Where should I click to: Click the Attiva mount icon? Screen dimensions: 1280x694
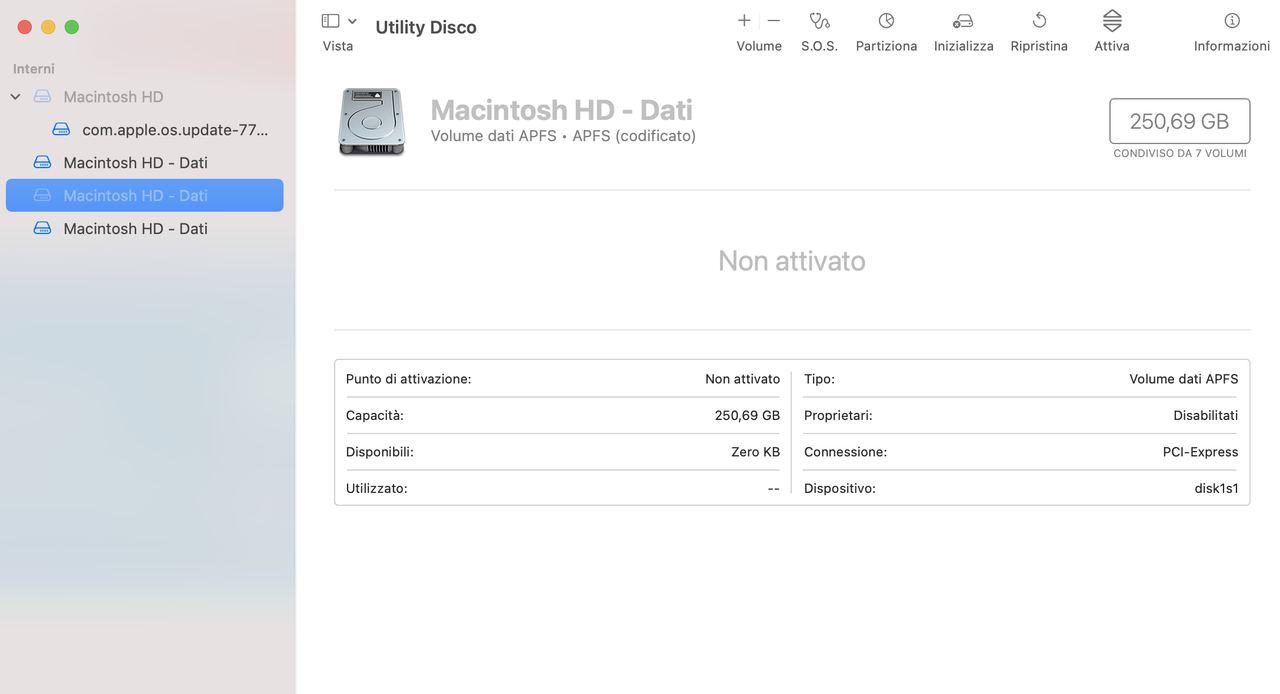click(1112, 21)
